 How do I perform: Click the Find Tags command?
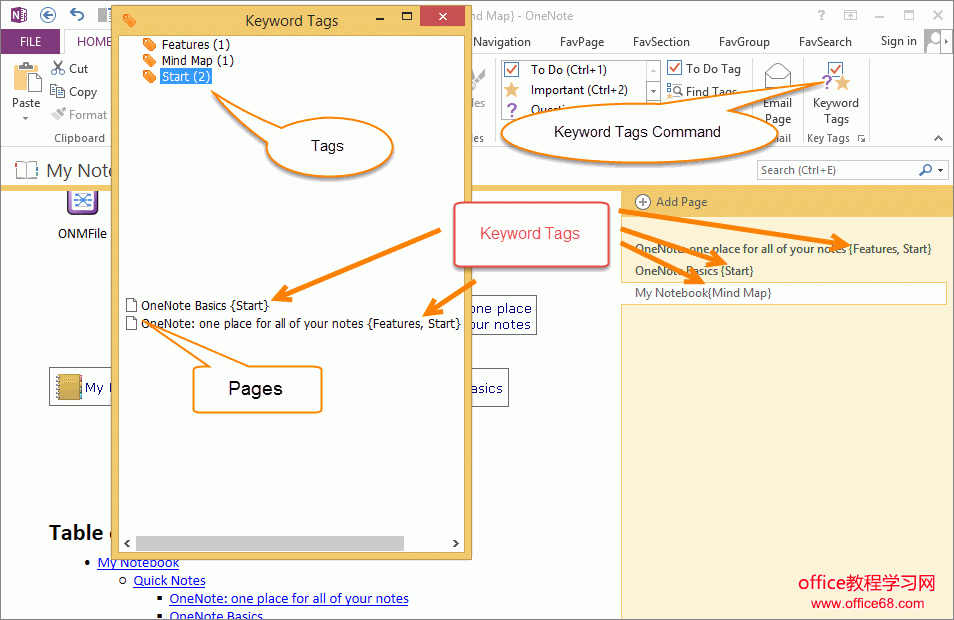pos(703,91)
